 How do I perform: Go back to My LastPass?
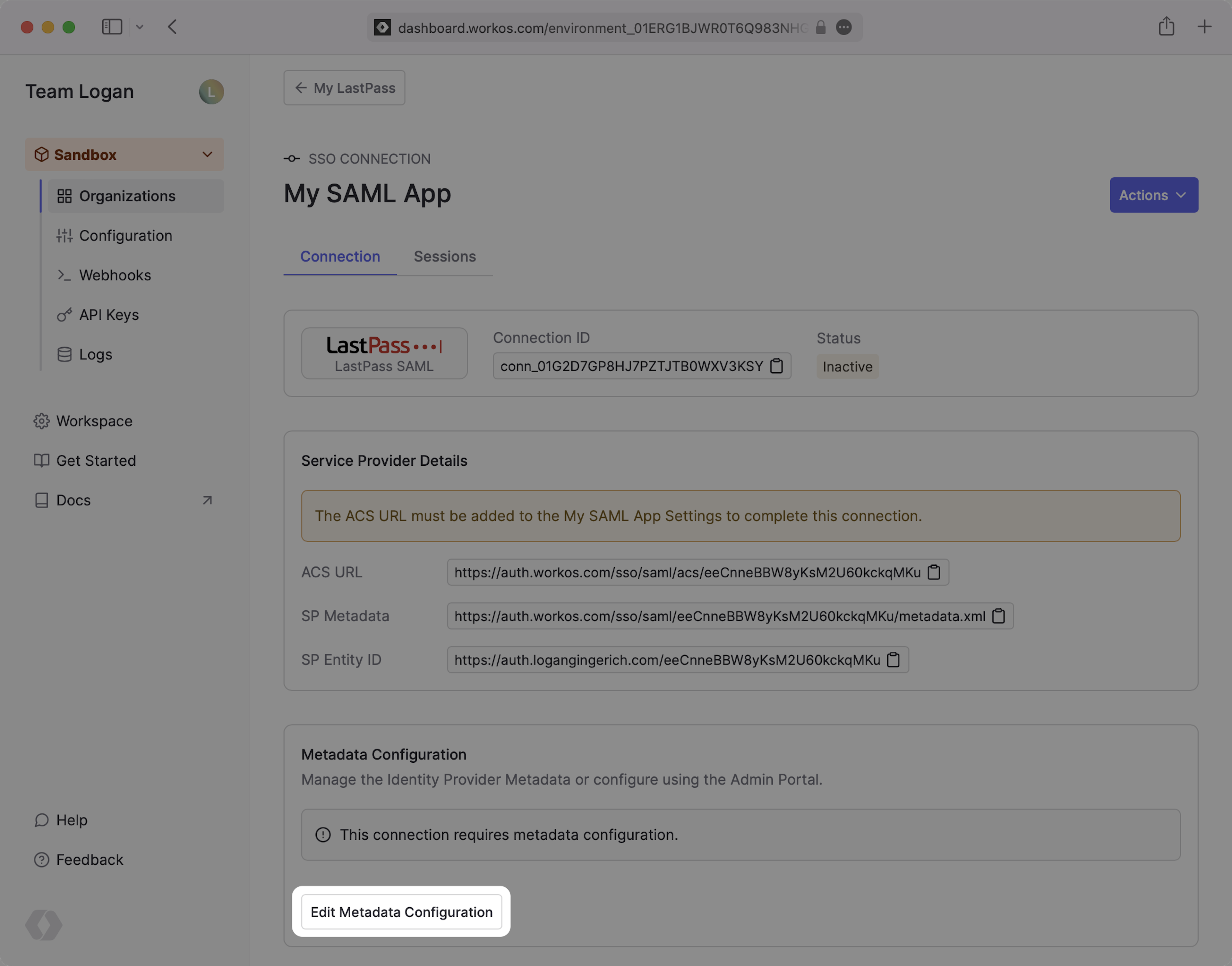(344, 88)
